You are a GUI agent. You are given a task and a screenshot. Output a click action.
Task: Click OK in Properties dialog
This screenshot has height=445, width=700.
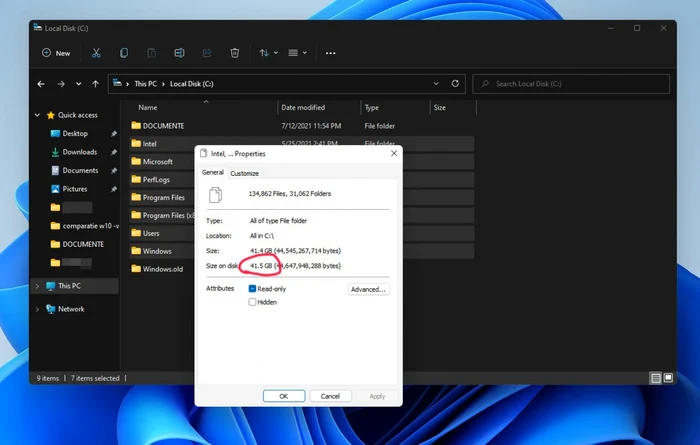(284, 396)
